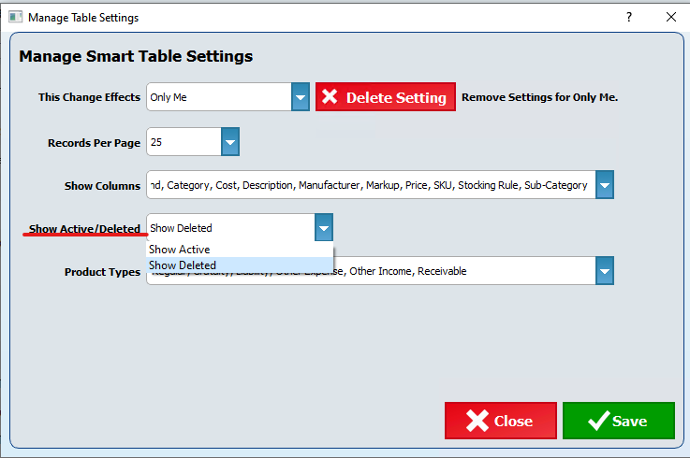The image size is (690, 458).
Task: Click the Show Active/Deleted field showing 'Show Deleted'
Action: [230, 228]
